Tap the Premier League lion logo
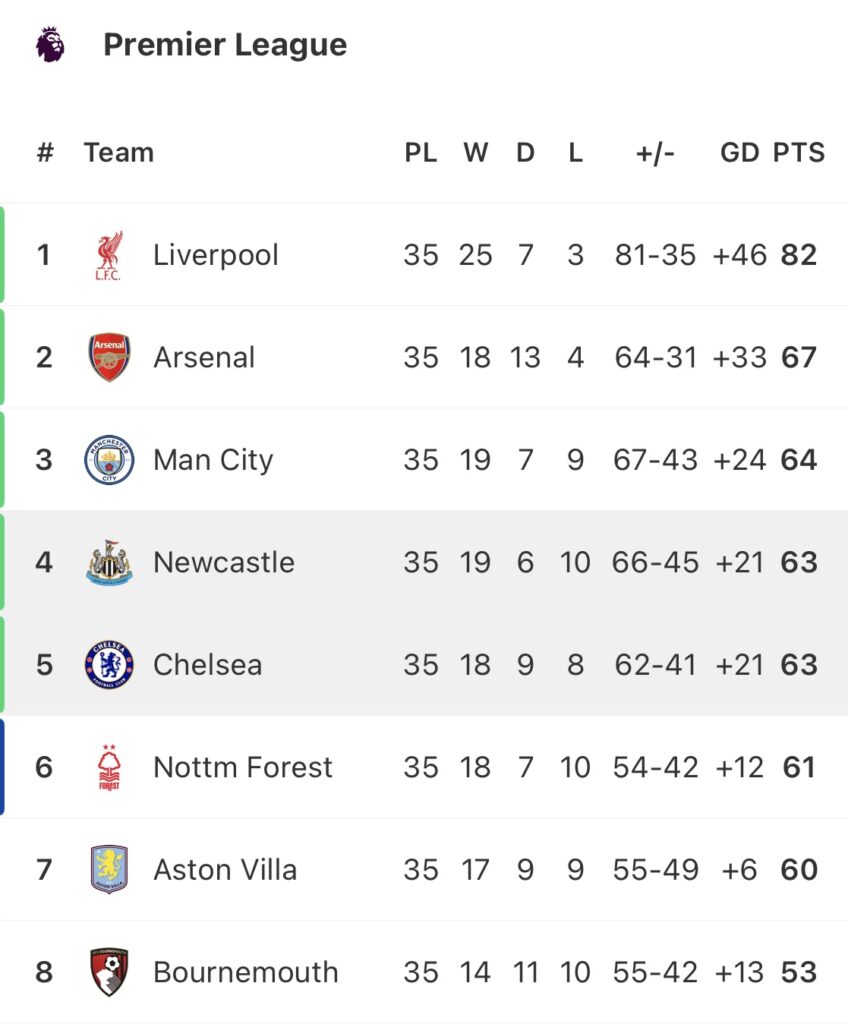The image size is (848, 1024). [x=50, y=44]
